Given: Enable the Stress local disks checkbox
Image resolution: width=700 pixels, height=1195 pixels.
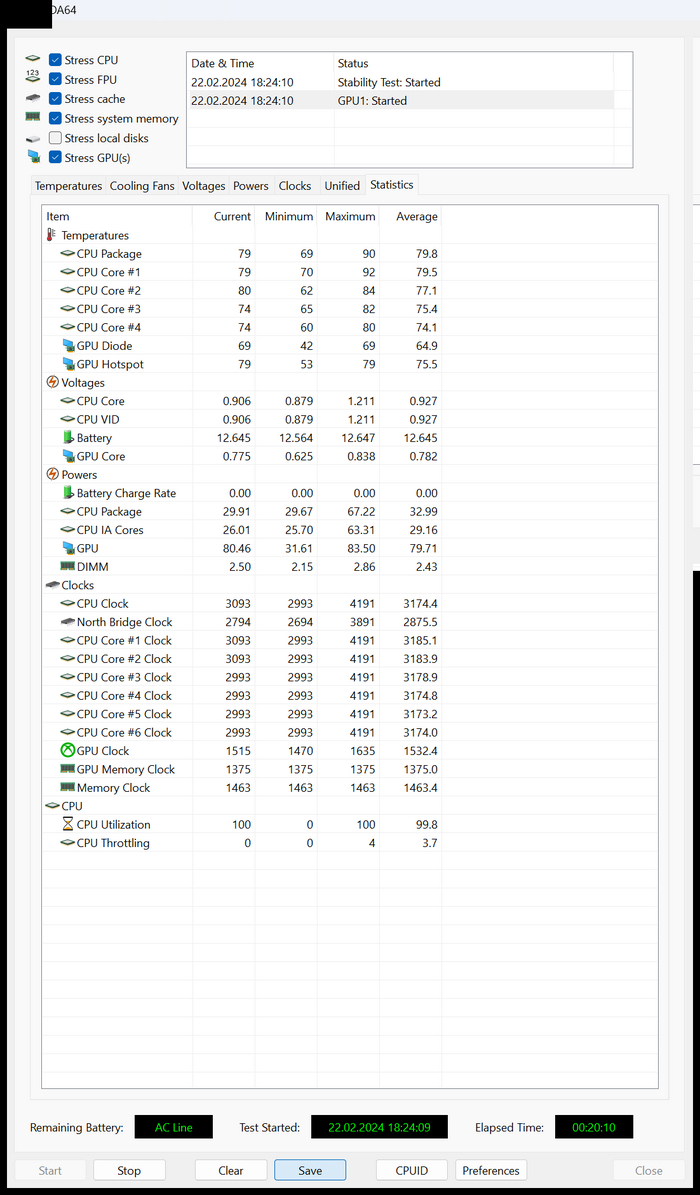Looking at the screenshot, I should [55, 138].
